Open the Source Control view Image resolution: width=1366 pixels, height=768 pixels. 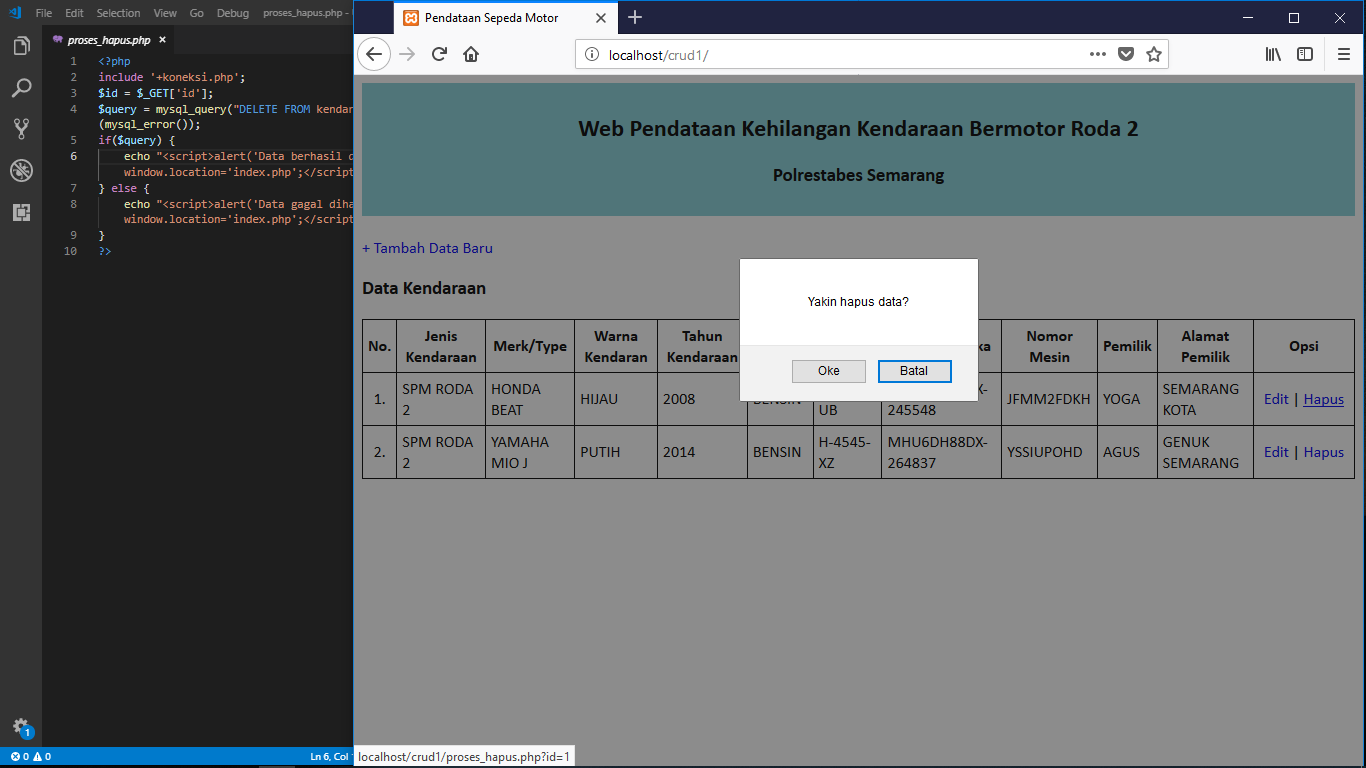coord(21,129)
